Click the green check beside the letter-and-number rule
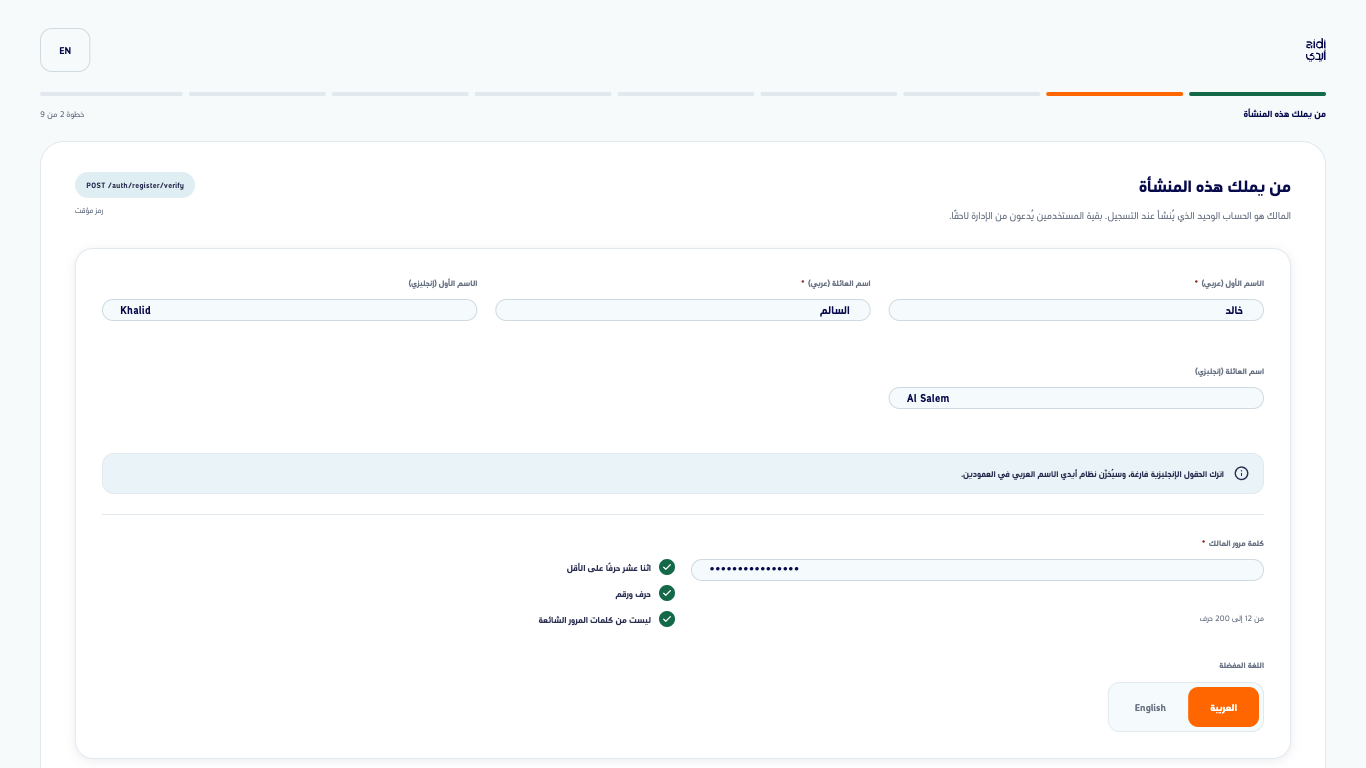Screen dimensions: 1366x768 (667, 593)
